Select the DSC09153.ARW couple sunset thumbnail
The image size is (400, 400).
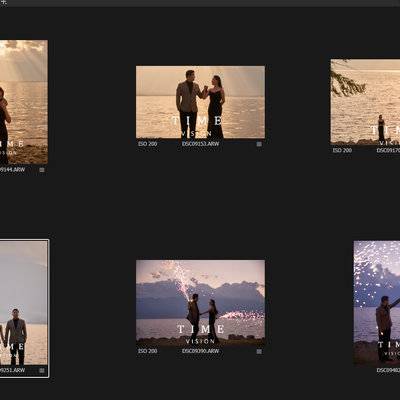point(200,102)
